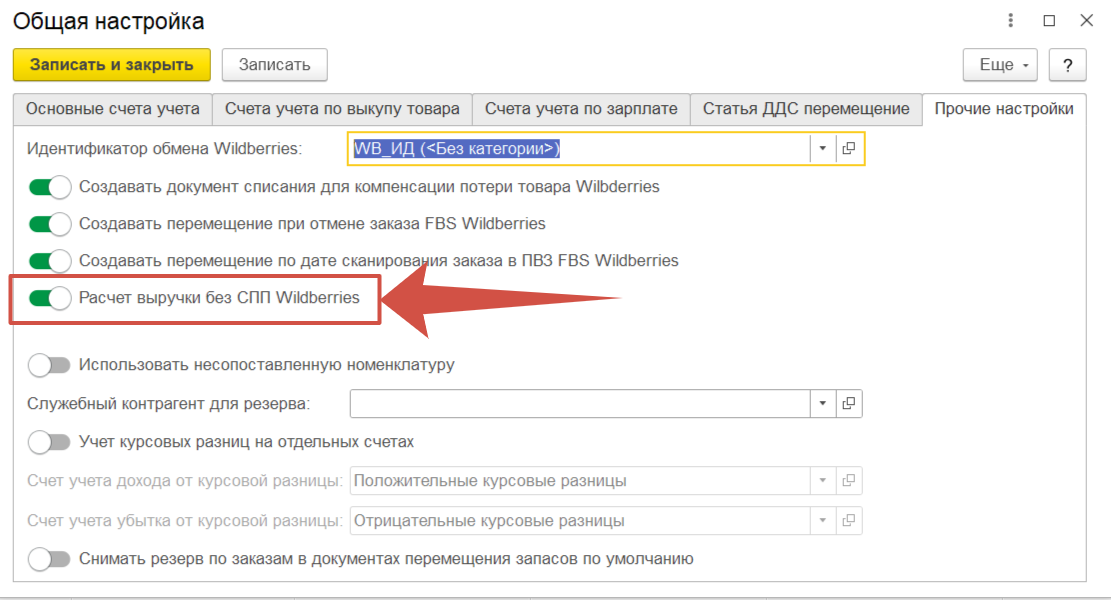Switch to Счета учета по зарплате tab

(581, 109)
